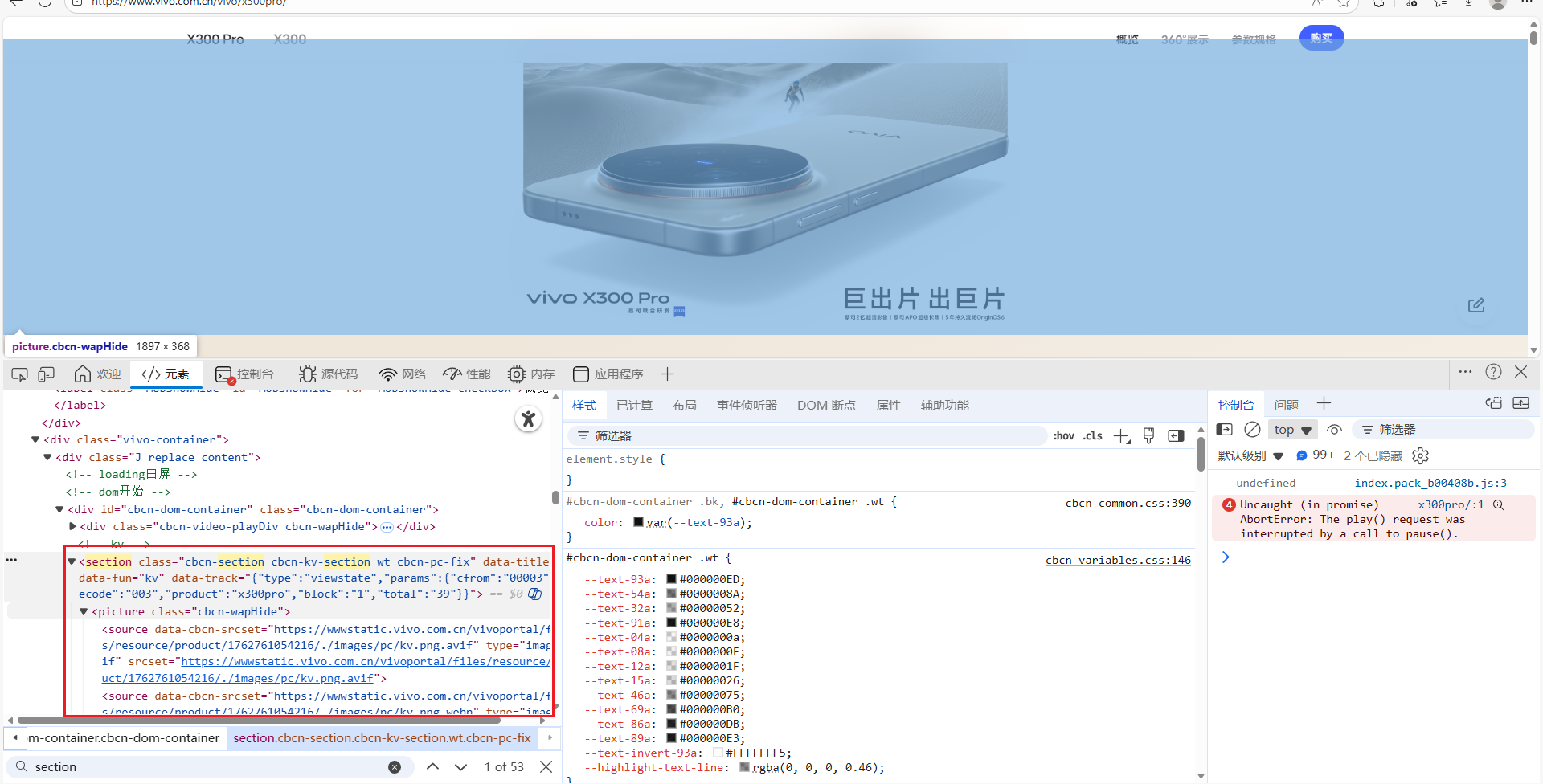Viewport: 1543px width, 784px height.
Task: Open the 应用程序 application tab
Action: tap(608, 374)
